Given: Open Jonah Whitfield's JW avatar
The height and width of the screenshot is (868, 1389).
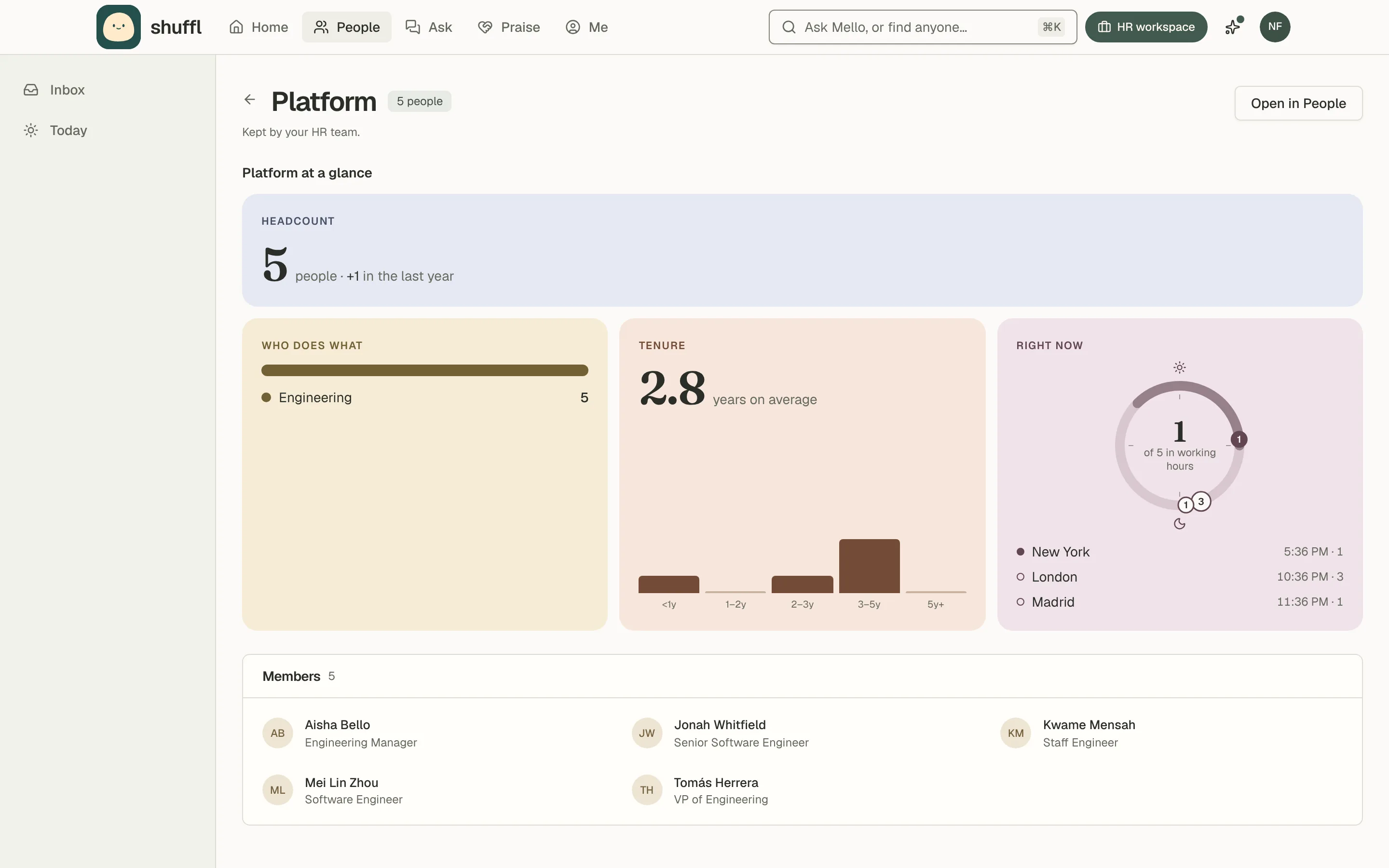Looking at the screenshot, I should click(647, 733).
